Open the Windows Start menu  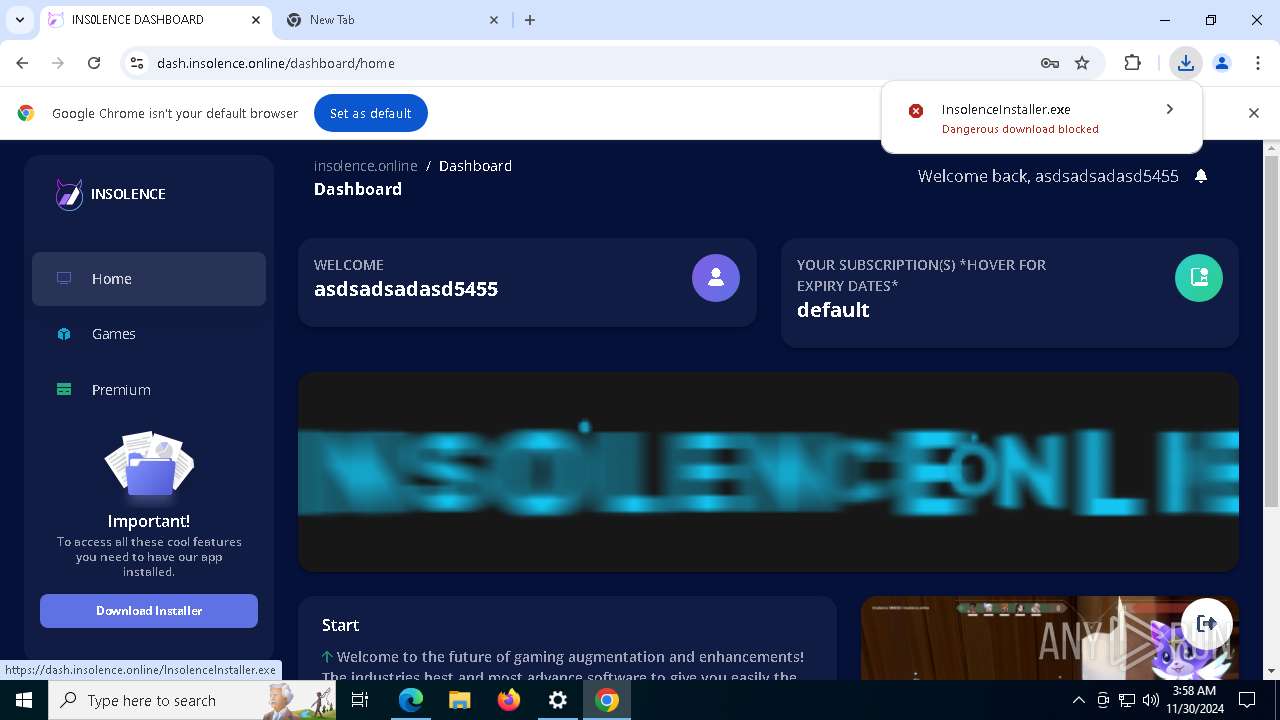click(24, 700)
